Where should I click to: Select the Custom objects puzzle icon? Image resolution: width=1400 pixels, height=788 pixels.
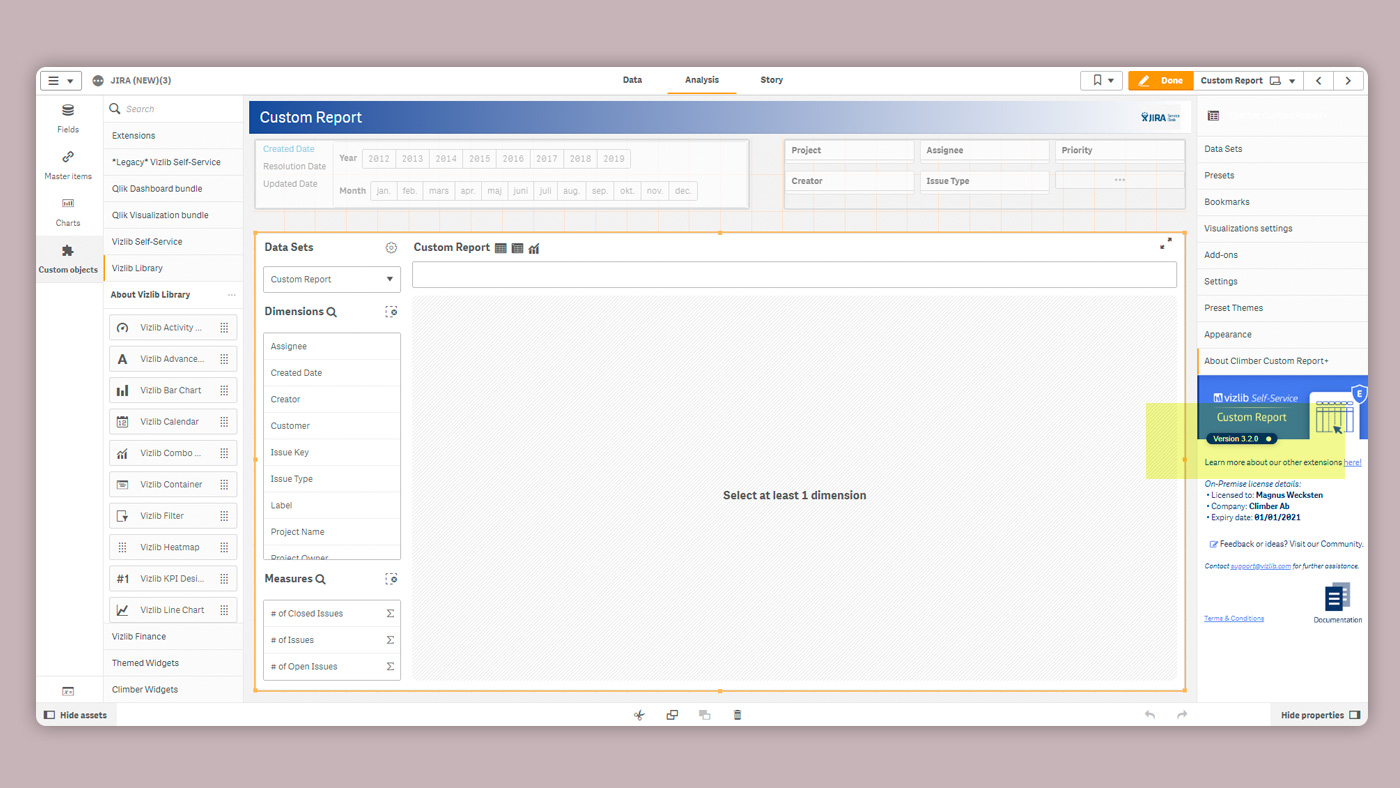pos(68,251)
